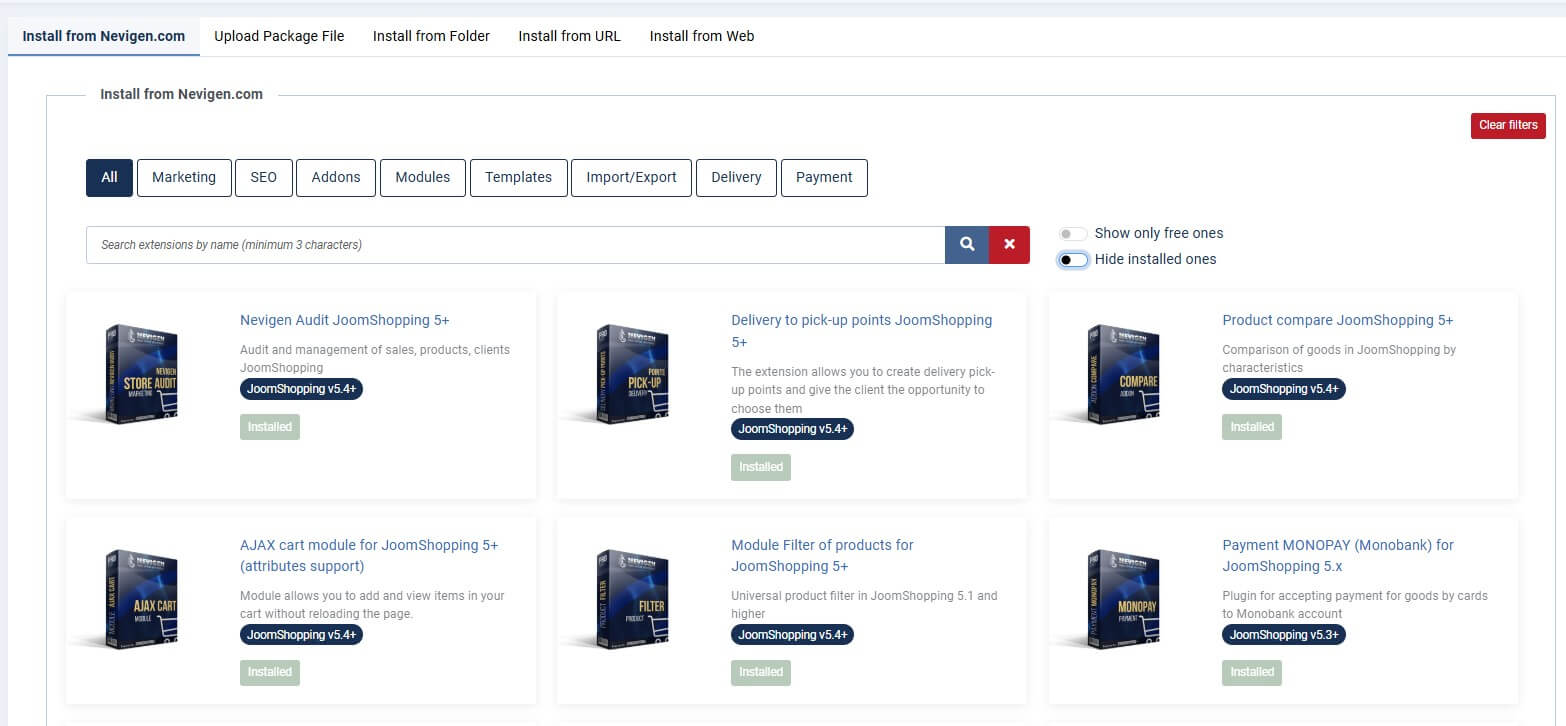The height and width of the screenshot is (726, 1566).
Task: Open the Install from Web tab
Action: click(701, 35)
